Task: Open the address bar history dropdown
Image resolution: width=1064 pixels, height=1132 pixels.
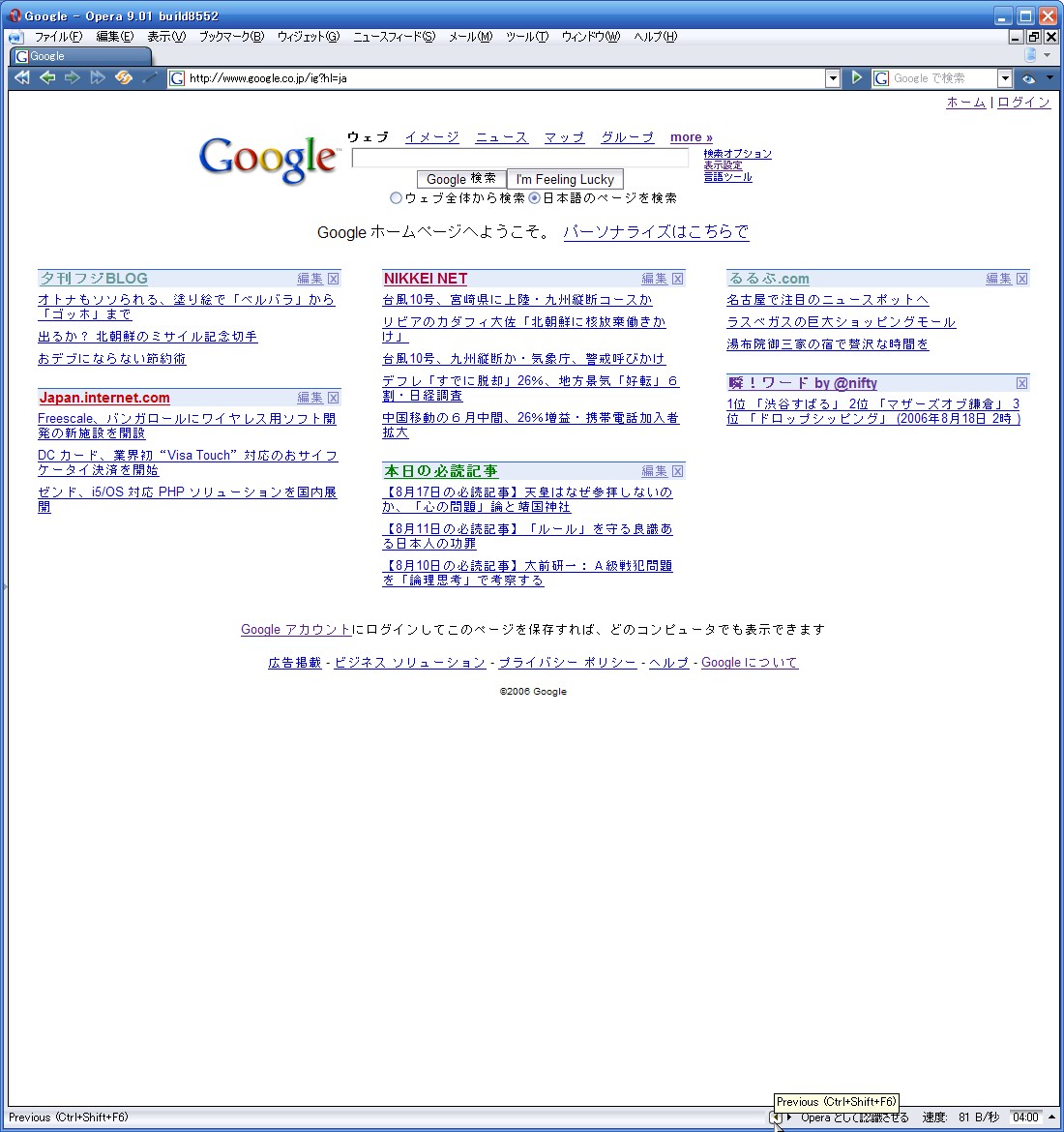Action: 832,78
